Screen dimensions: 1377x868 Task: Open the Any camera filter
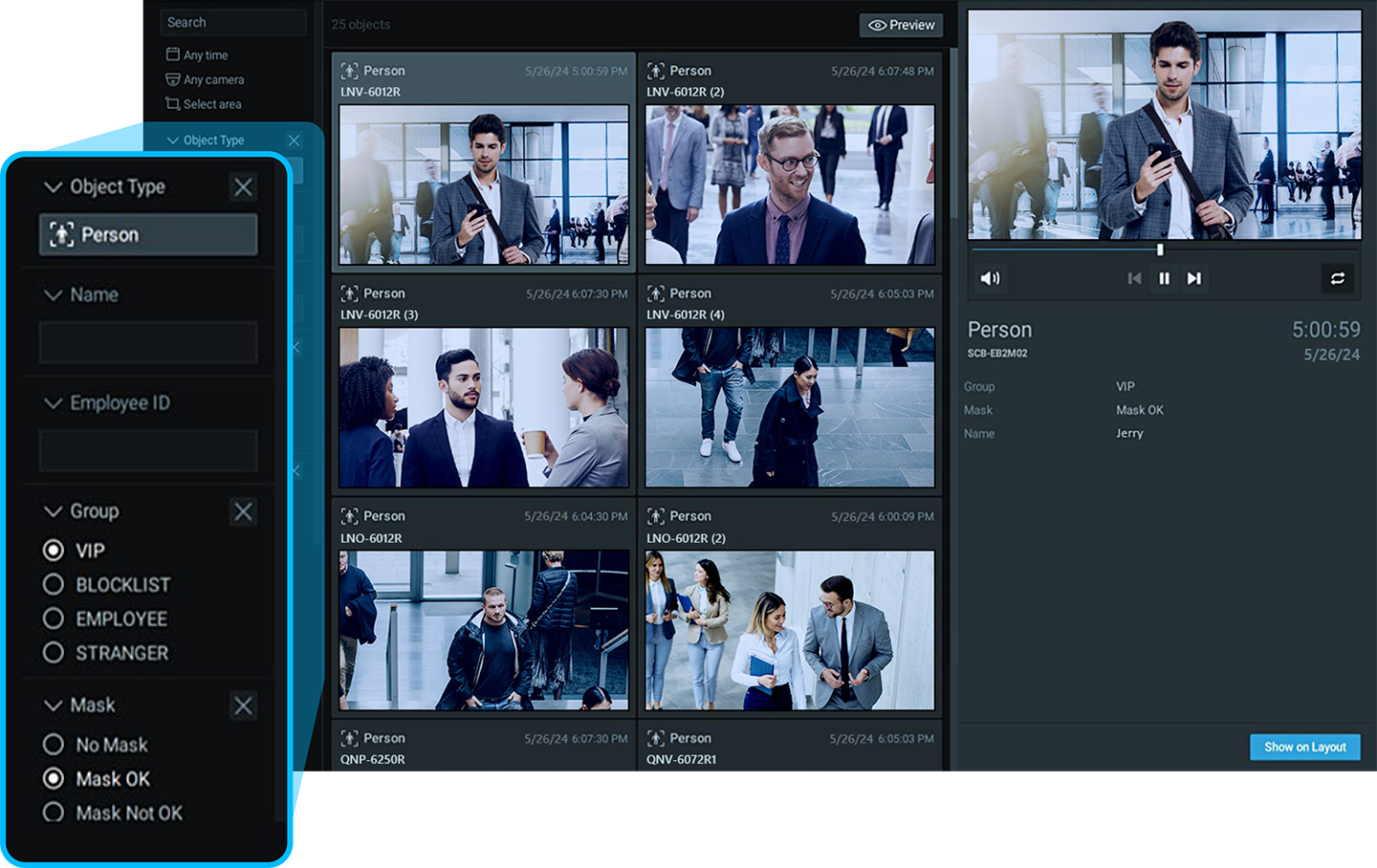[212, 80]
